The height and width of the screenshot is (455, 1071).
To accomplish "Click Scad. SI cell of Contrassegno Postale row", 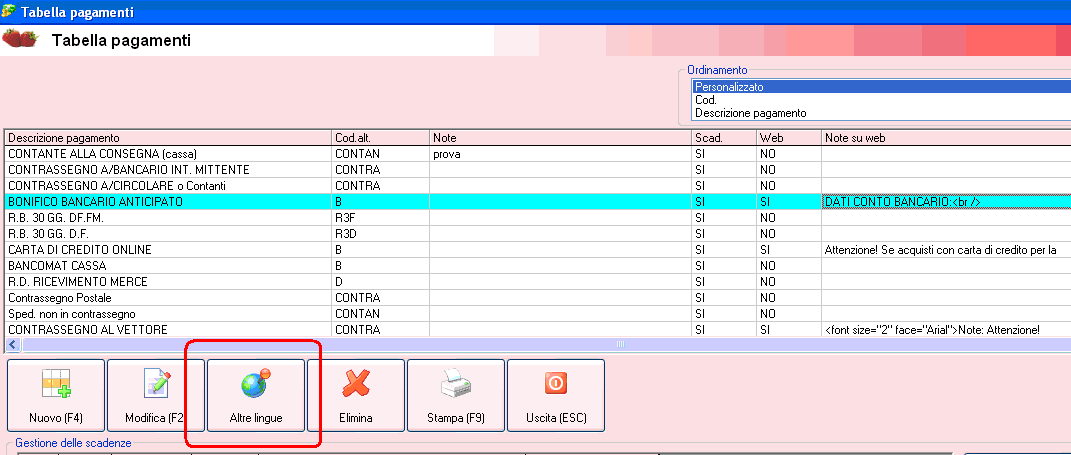I will click(x=723, y=298).
